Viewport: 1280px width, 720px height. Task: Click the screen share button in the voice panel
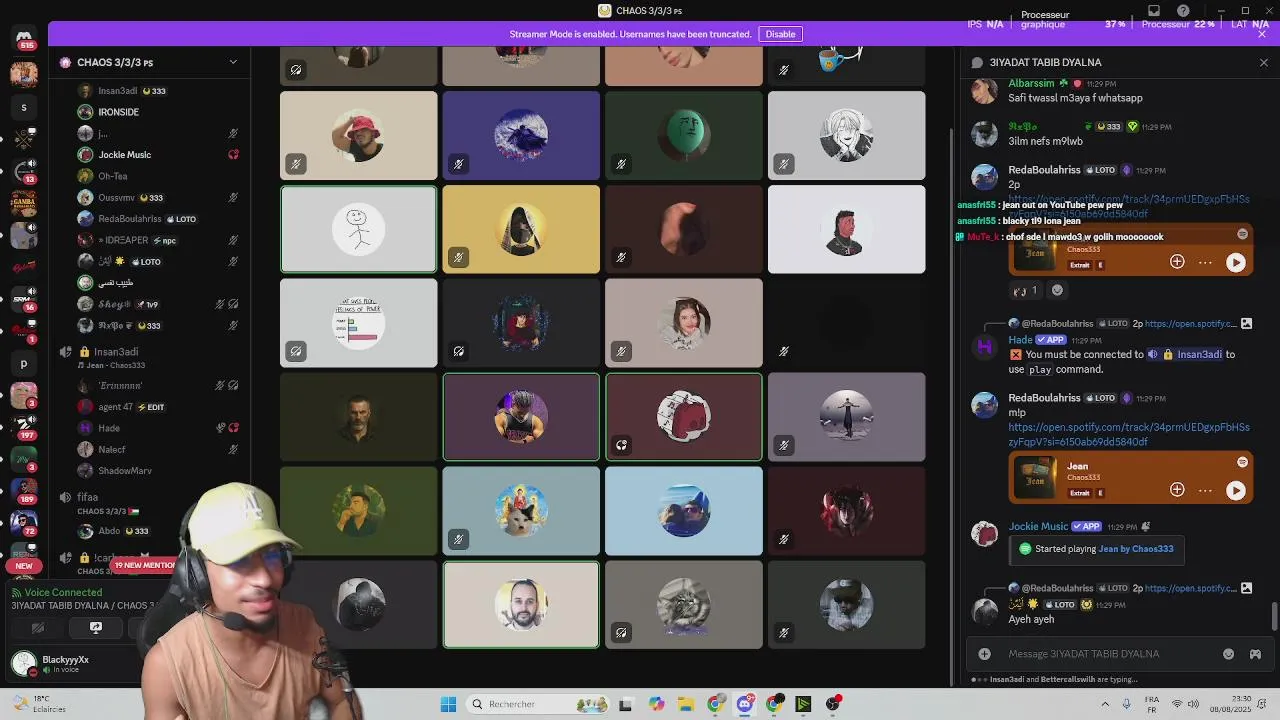(96, 628)
